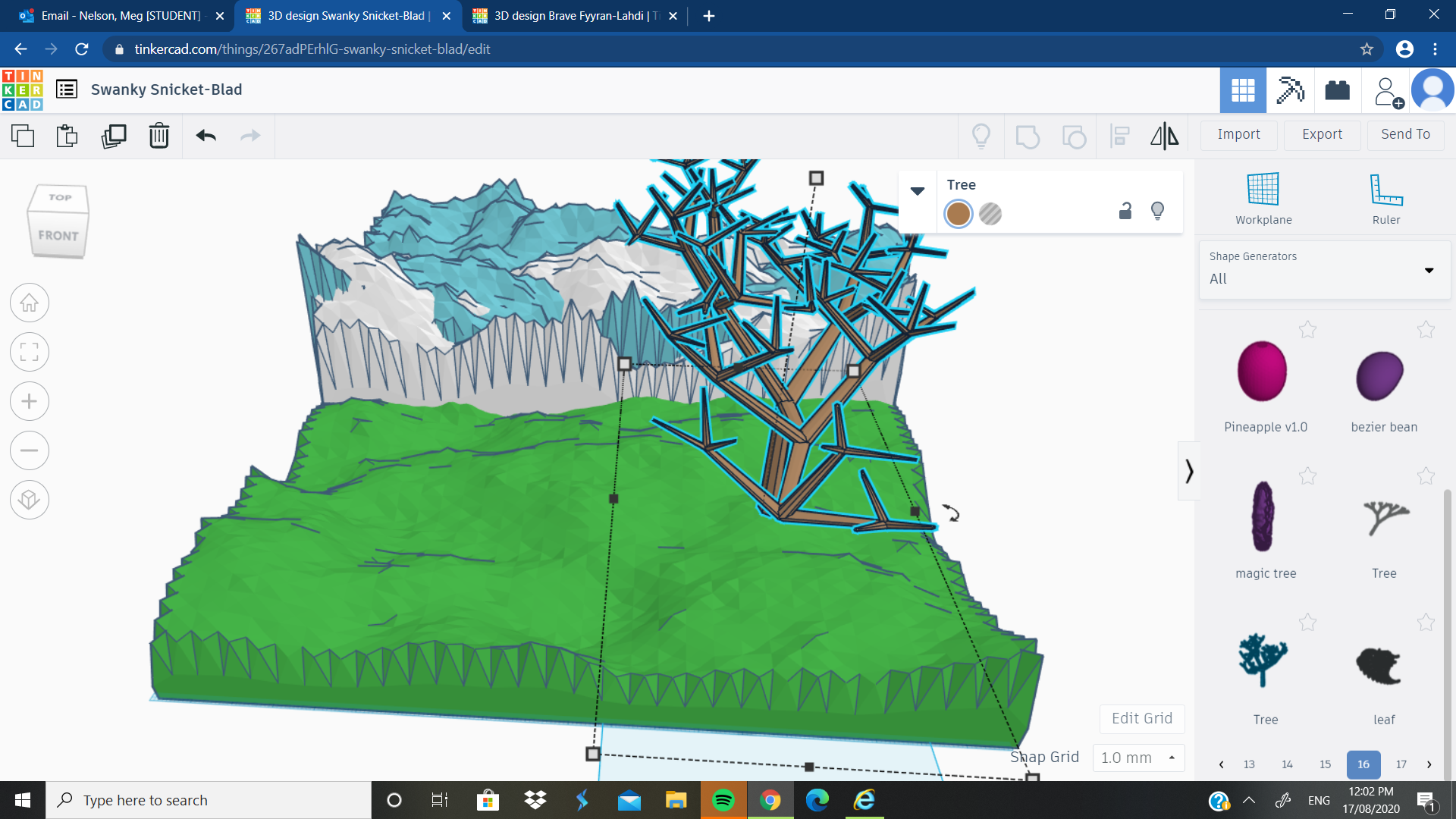Click the Export button

(x=1321, y=134)
